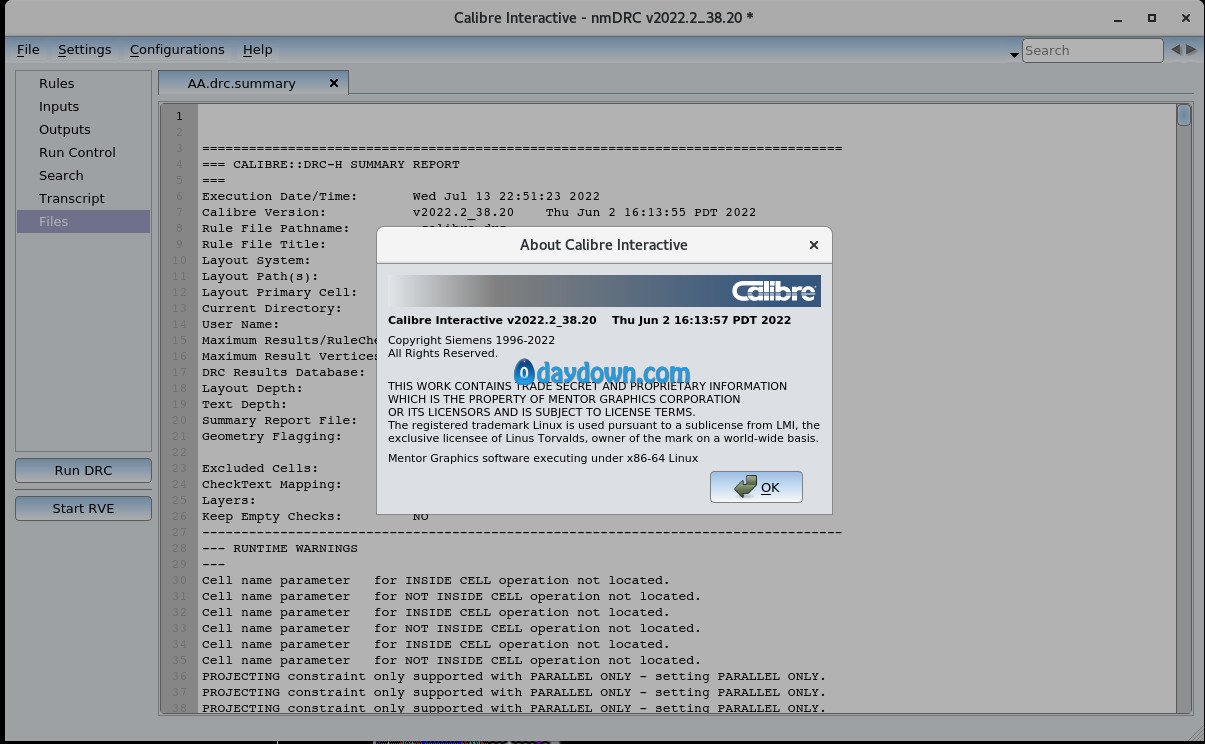Screen dimensions: 1205x744
Task: Close the About Calibre Interactive dialog
Action: point(813,244)
